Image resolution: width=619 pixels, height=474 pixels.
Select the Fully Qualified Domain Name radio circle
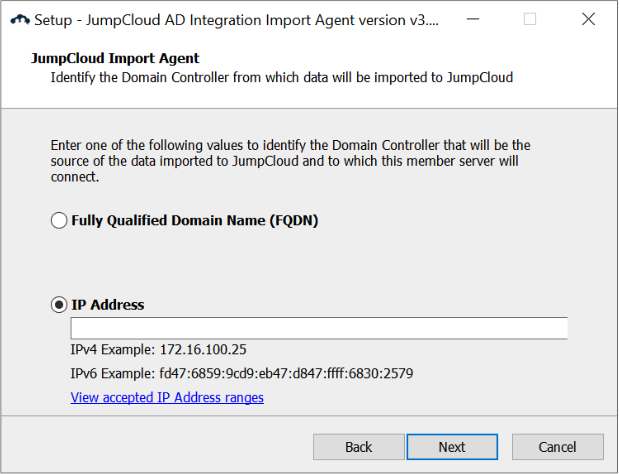59,221
